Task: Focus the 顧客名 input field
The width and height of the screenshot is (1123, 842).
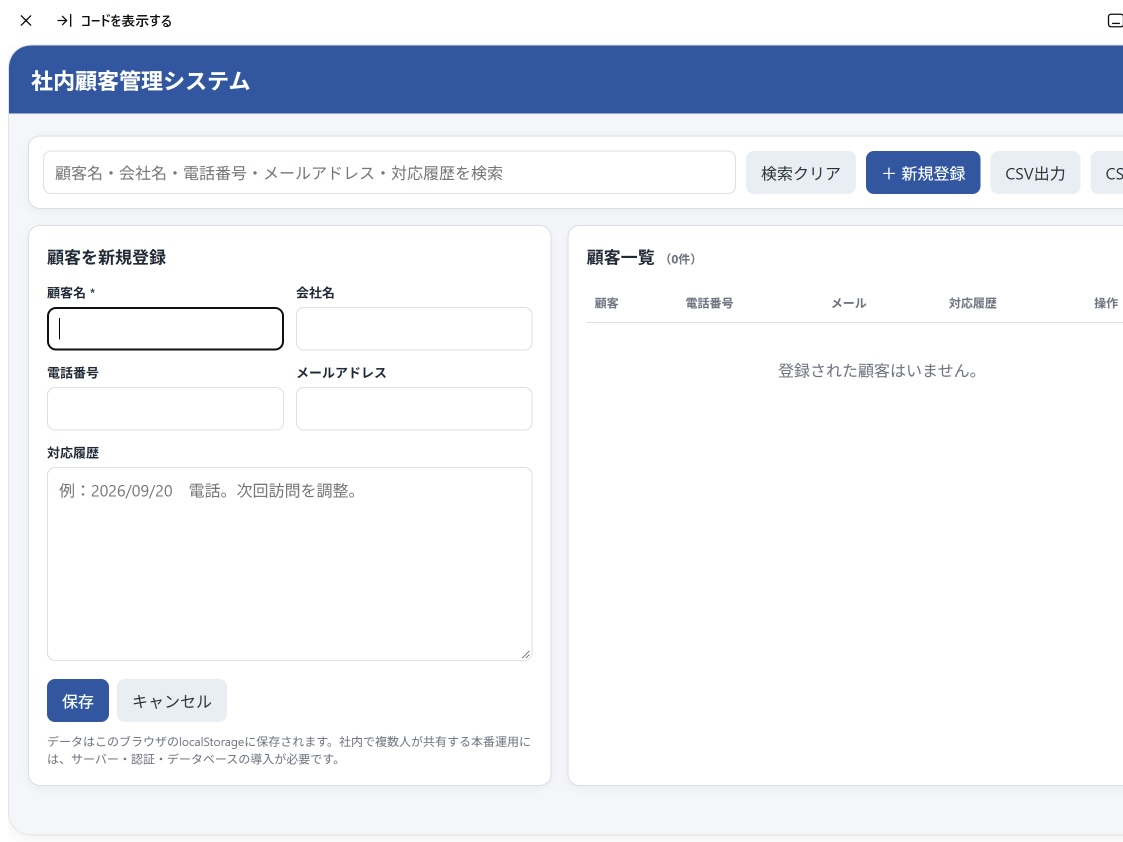Action: pos(165,329)
